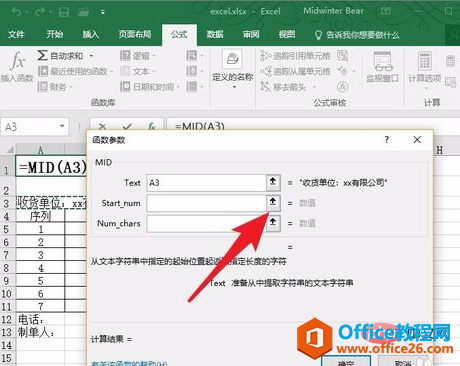This screenshot has width=460, height=366.
Task: Click the Text argument input field
Action: point(206,183)
